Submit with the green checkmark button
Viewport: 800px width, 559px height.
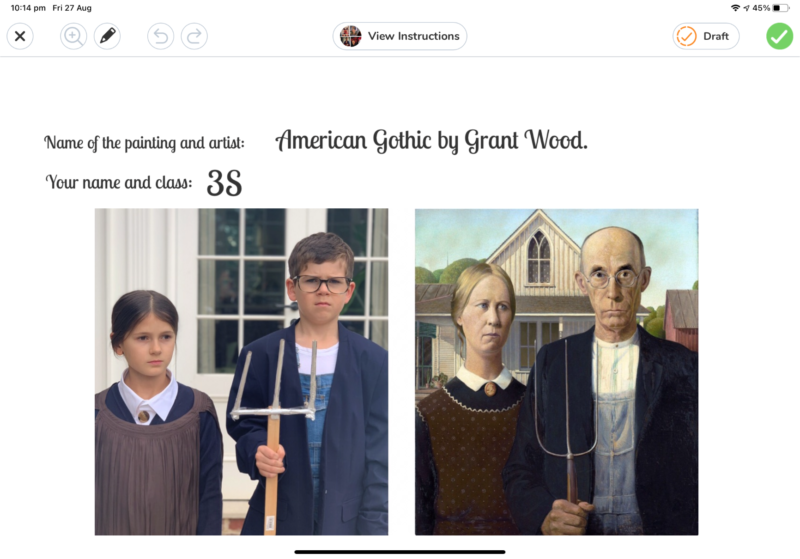pyautogui.click(x=780, y=36)
